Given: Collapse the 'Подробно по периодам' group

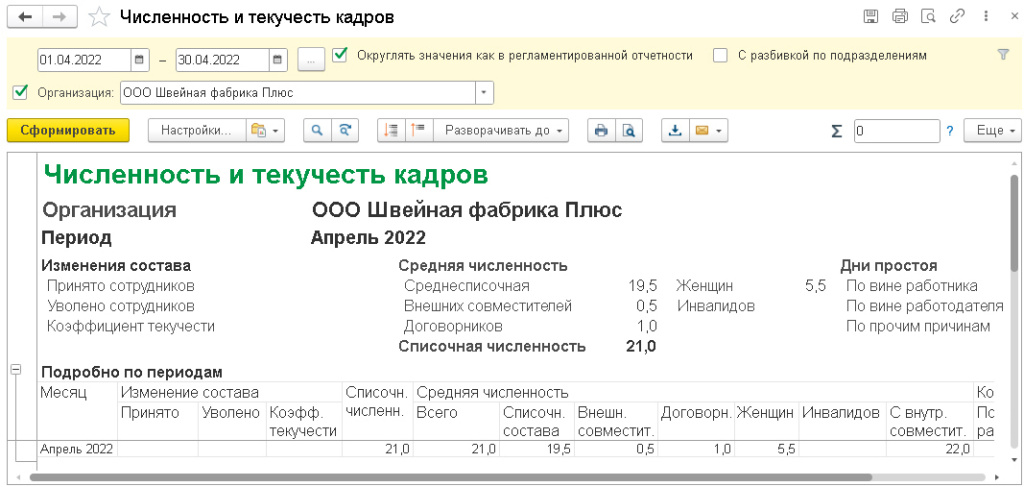Looking at the screenshot, I should tap(15, 370).
